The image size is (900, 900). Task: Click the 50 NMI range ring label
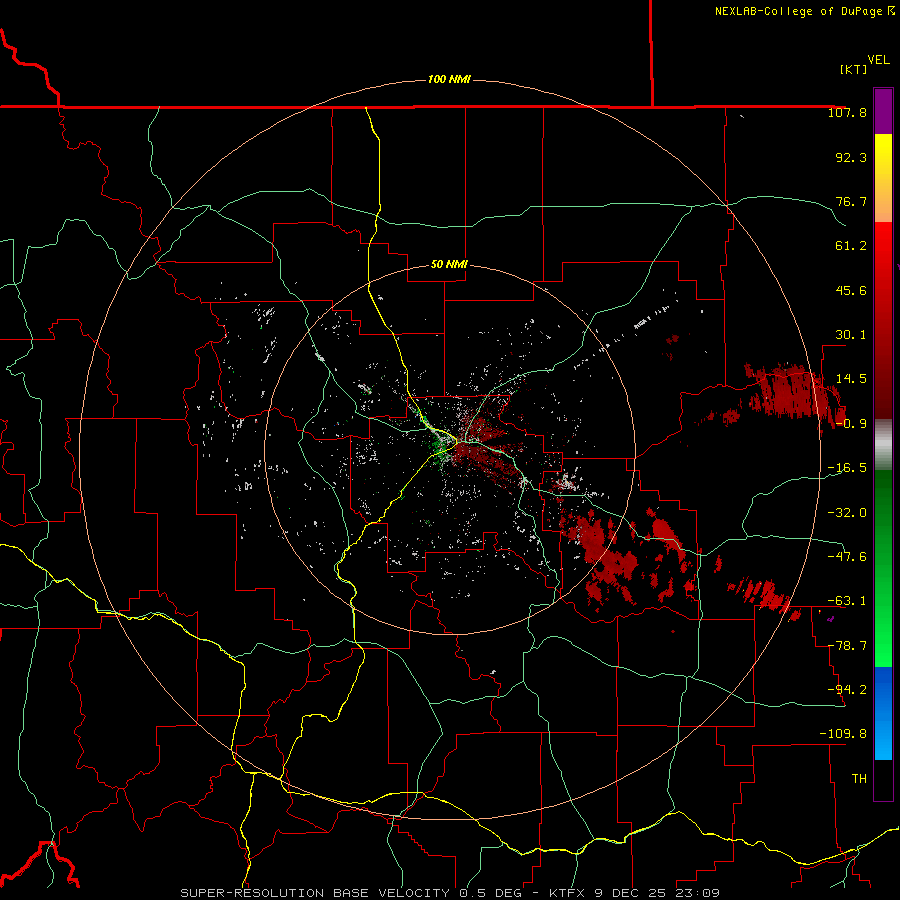click(x=449, y=265)
